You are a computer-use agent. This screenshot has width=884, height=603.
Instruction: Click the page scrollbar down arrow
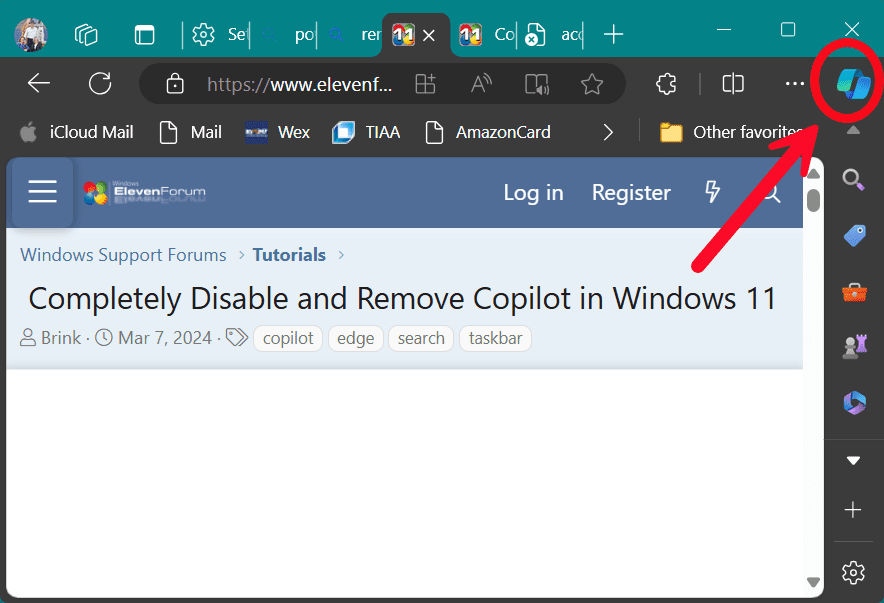click(x=813, y=582)
